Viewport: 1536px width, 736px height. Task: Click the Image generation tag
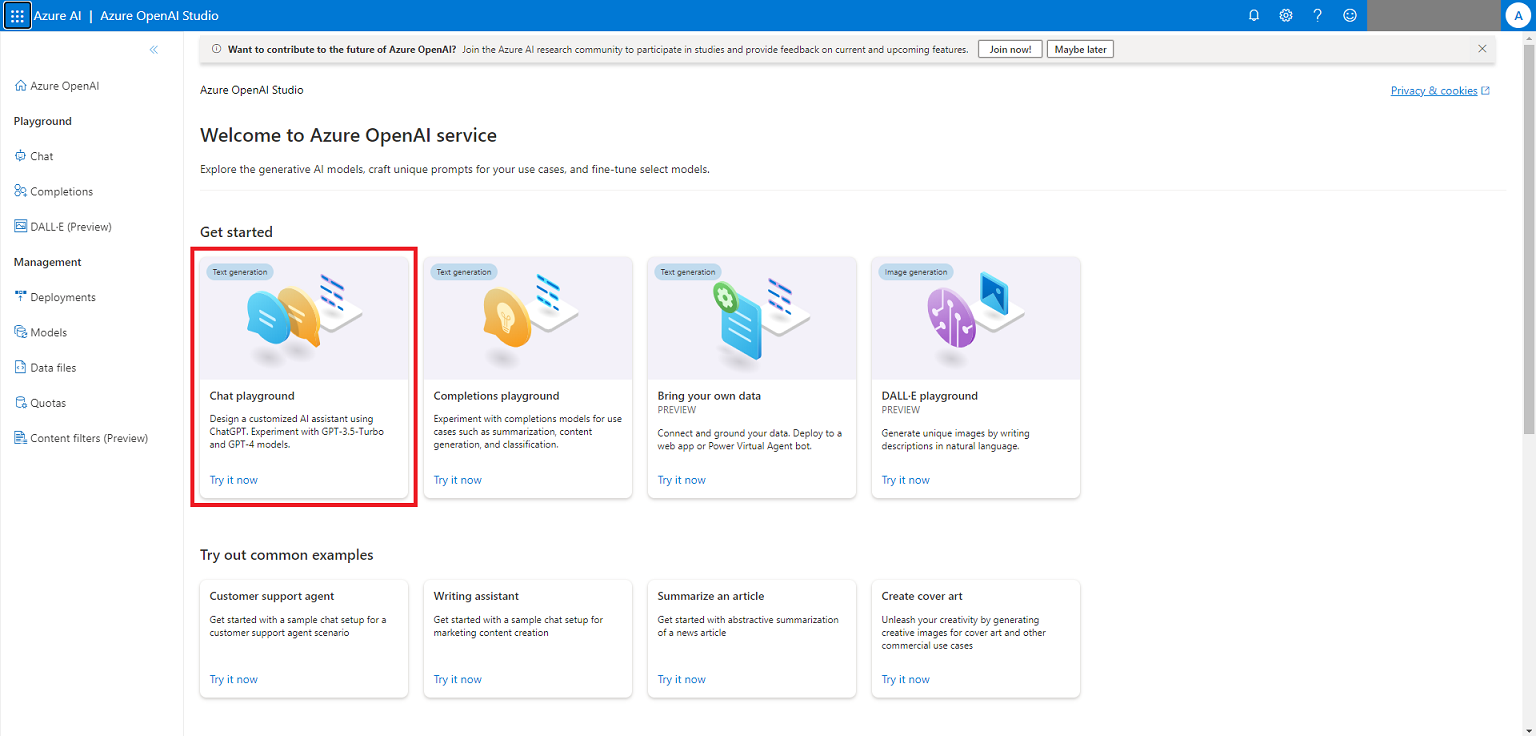click(916, 272)
